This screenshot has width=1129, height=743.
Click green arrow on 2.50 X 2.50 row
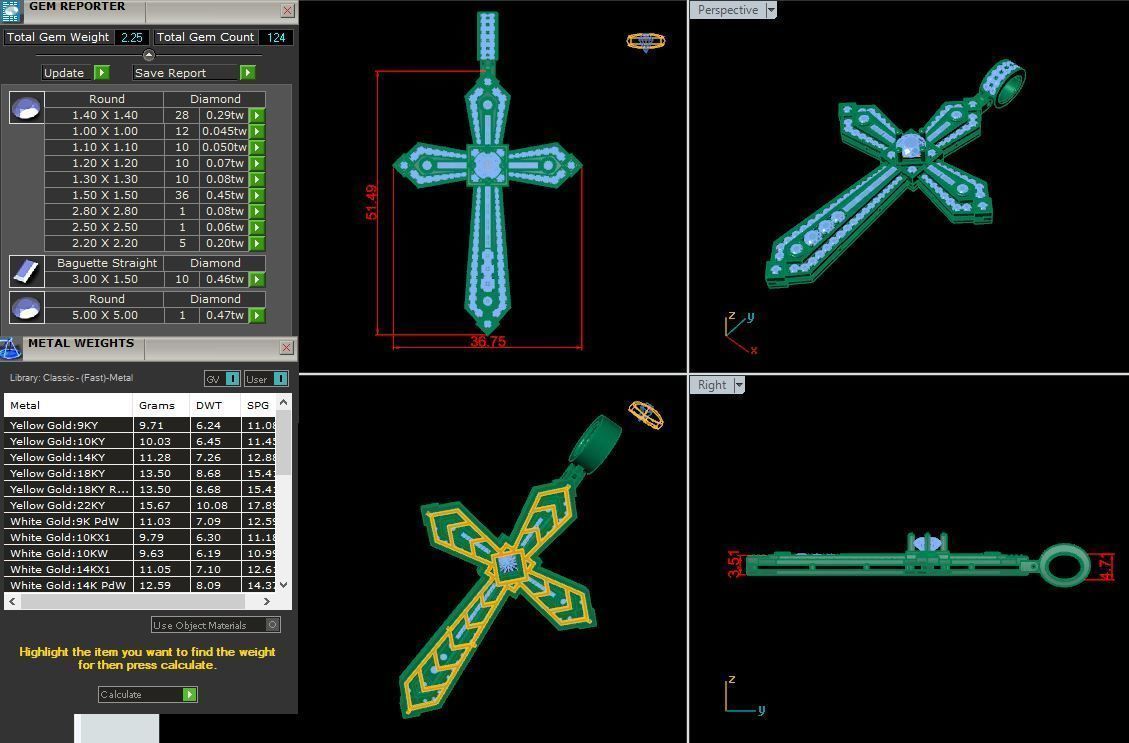(257, 227)
